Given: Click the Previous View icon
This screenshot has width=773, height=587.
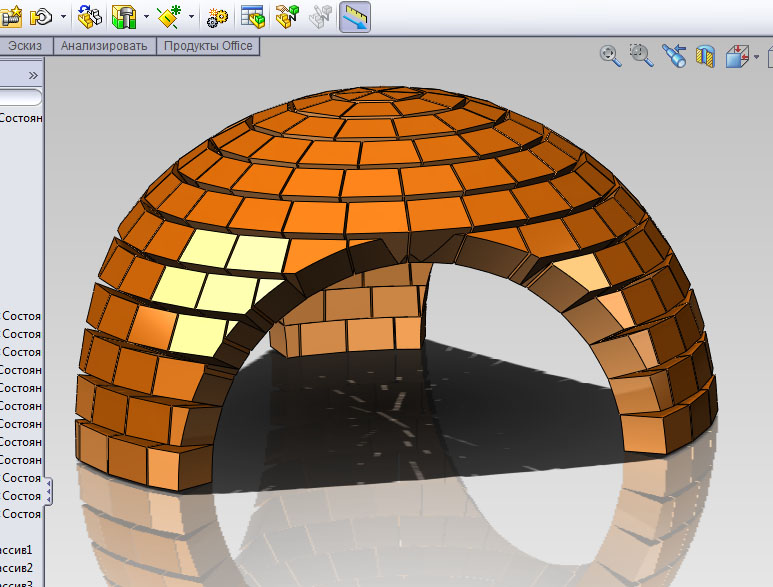Looking at the screenshot, I should coord(674,57).
